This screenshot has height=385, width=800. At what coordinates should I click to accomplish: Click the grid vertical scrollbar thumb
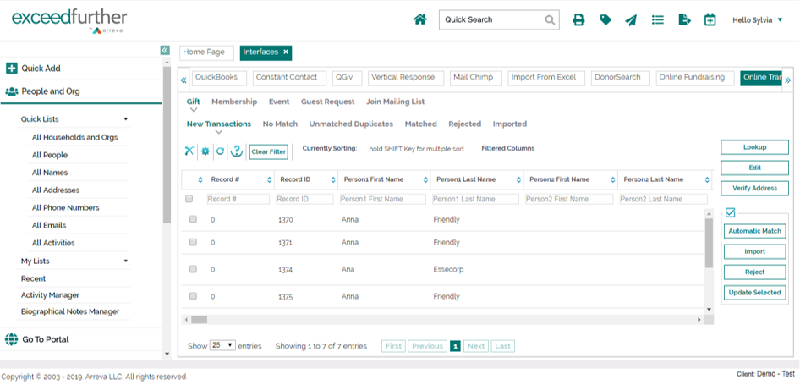709,243
